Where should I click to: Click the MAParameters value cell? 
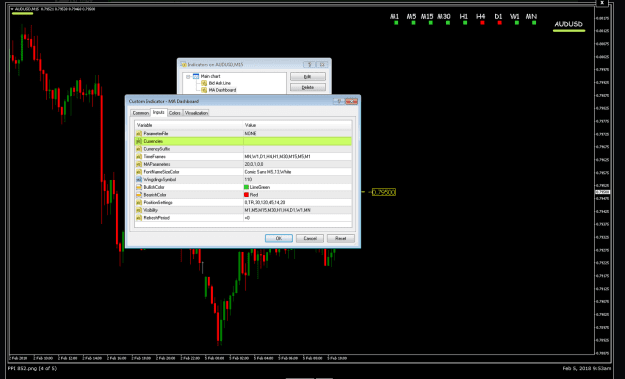[x=297, y=164]
